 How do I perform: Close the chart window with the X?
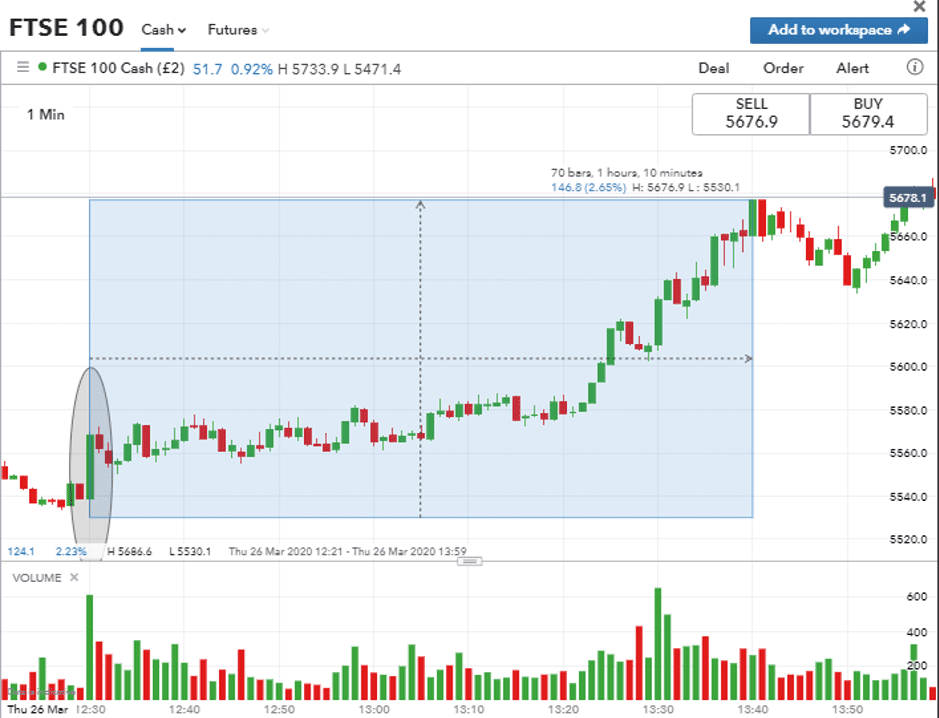919,6
